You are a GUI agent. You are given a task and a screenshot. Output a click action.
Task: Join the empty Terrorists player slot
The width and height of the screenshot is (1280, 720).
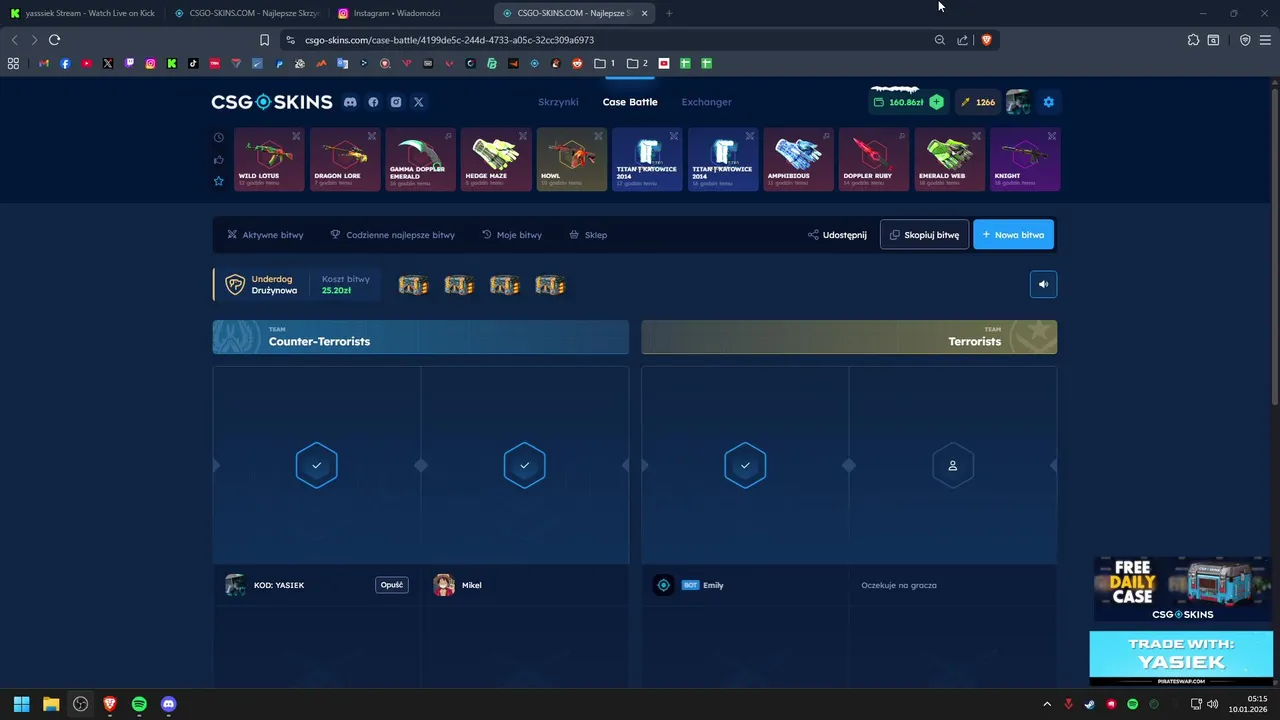point(953,465)
